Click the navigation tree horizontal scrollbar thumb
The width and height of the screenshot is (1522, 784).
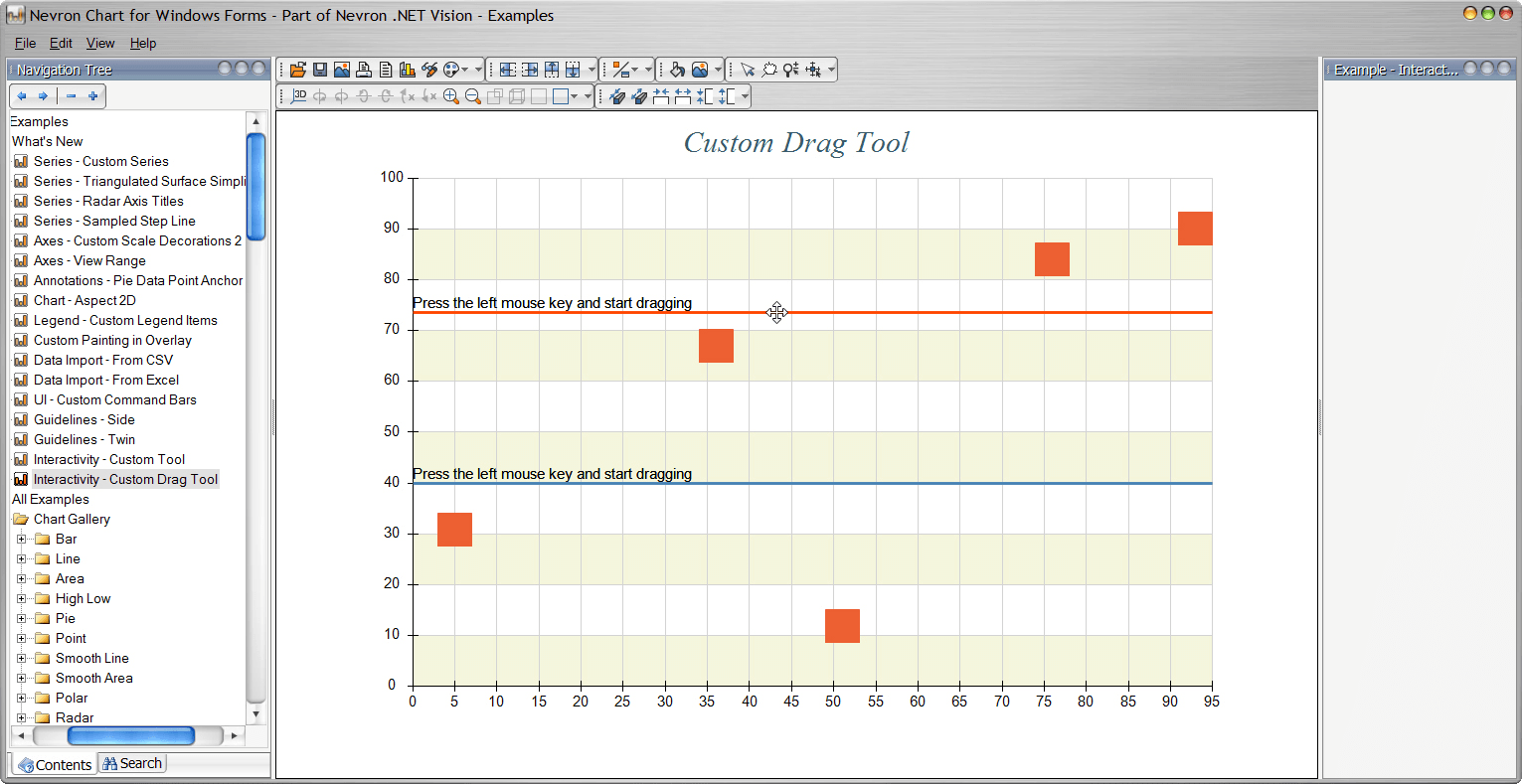click(x=130, y=735)
